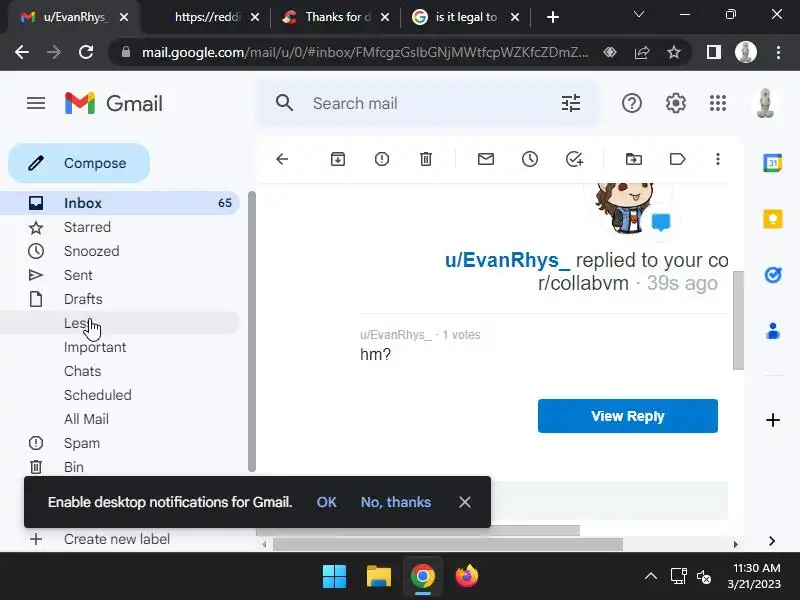The width and height of the screenshot is (800, 600).
Task: Open Gmail settings gear
Action: [676, 104]
